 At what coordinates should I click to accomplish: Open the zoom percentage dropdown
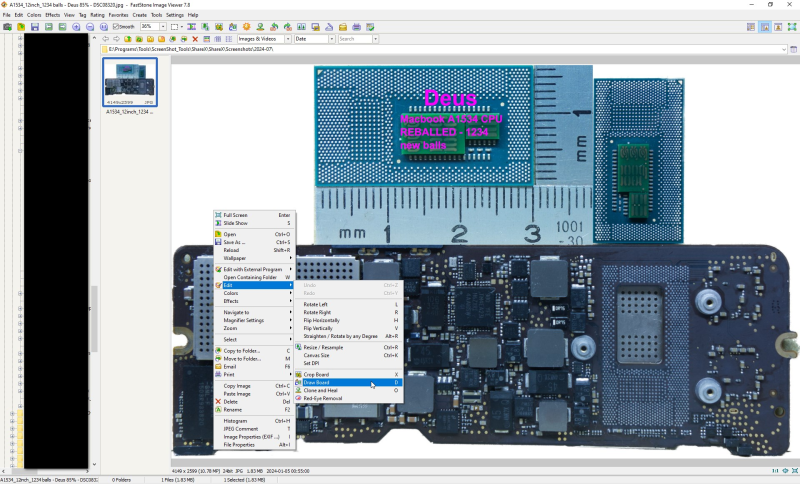point(163,26)
